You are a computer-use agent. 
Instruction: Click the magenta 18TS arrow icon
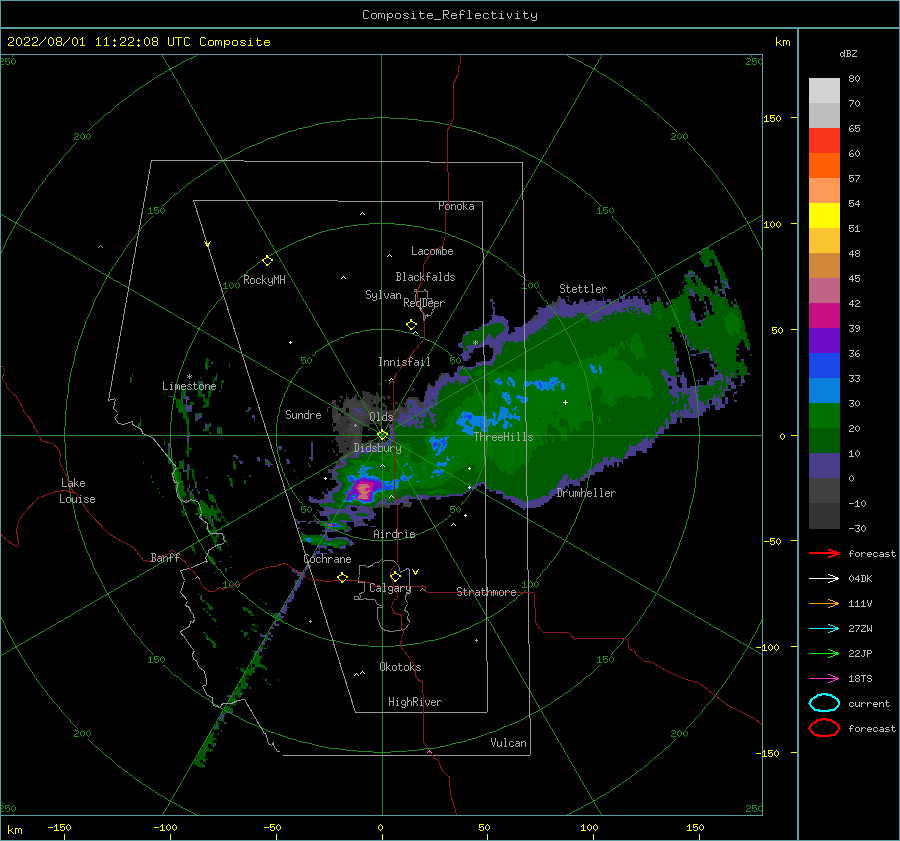point(824,679)
